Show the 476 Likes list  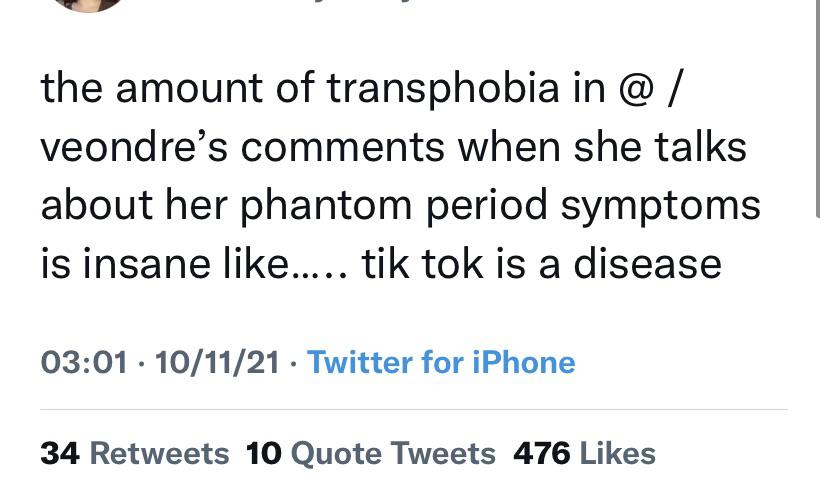(x=584, y=453)
